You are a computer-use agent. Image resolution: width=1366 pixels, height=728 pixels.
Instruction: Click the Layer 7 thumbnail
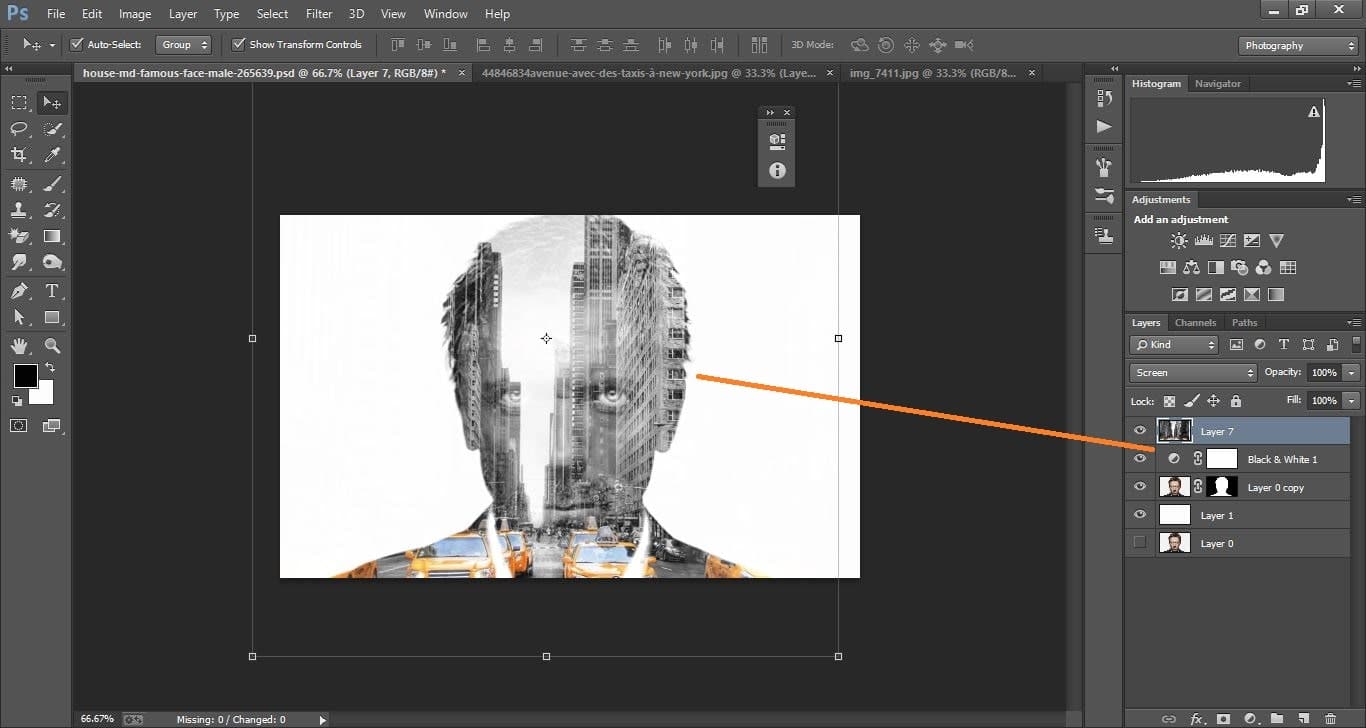[x=1174, y=430]
